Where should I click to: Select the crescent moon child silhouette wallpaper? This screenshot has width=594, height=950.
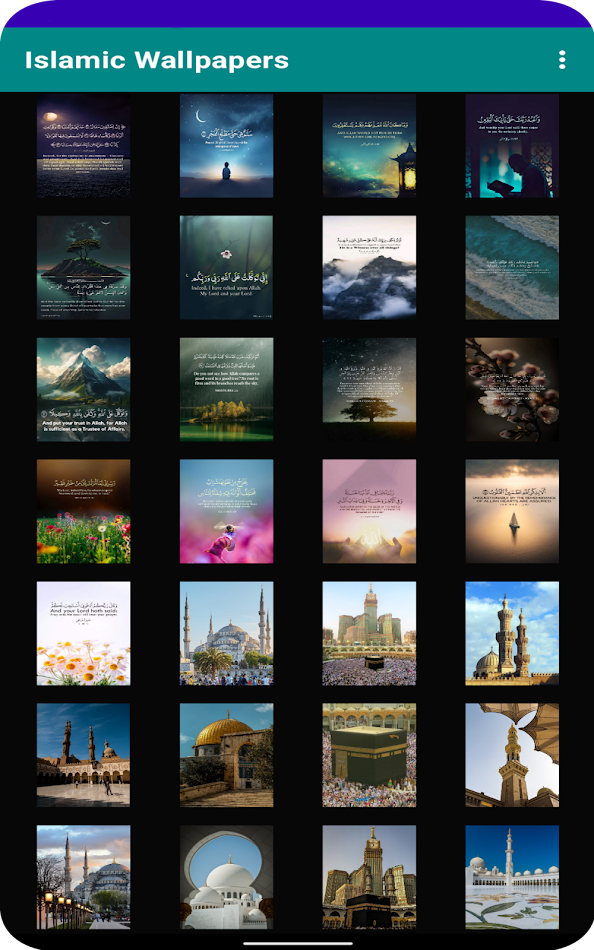[x=227, y=145]
